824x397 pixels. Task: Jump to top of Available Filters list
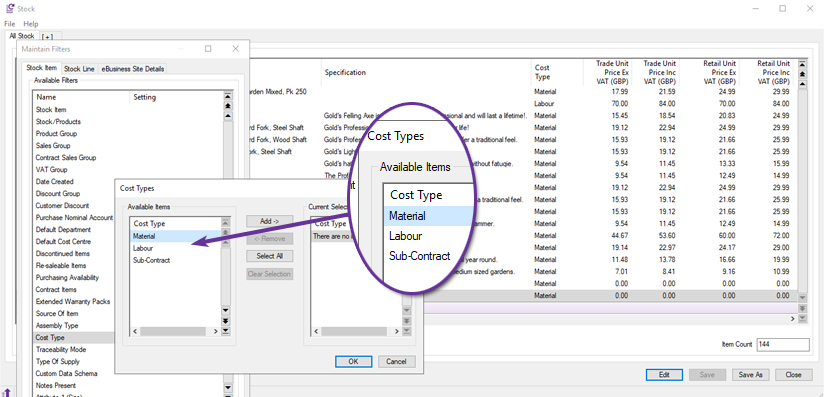228,96
